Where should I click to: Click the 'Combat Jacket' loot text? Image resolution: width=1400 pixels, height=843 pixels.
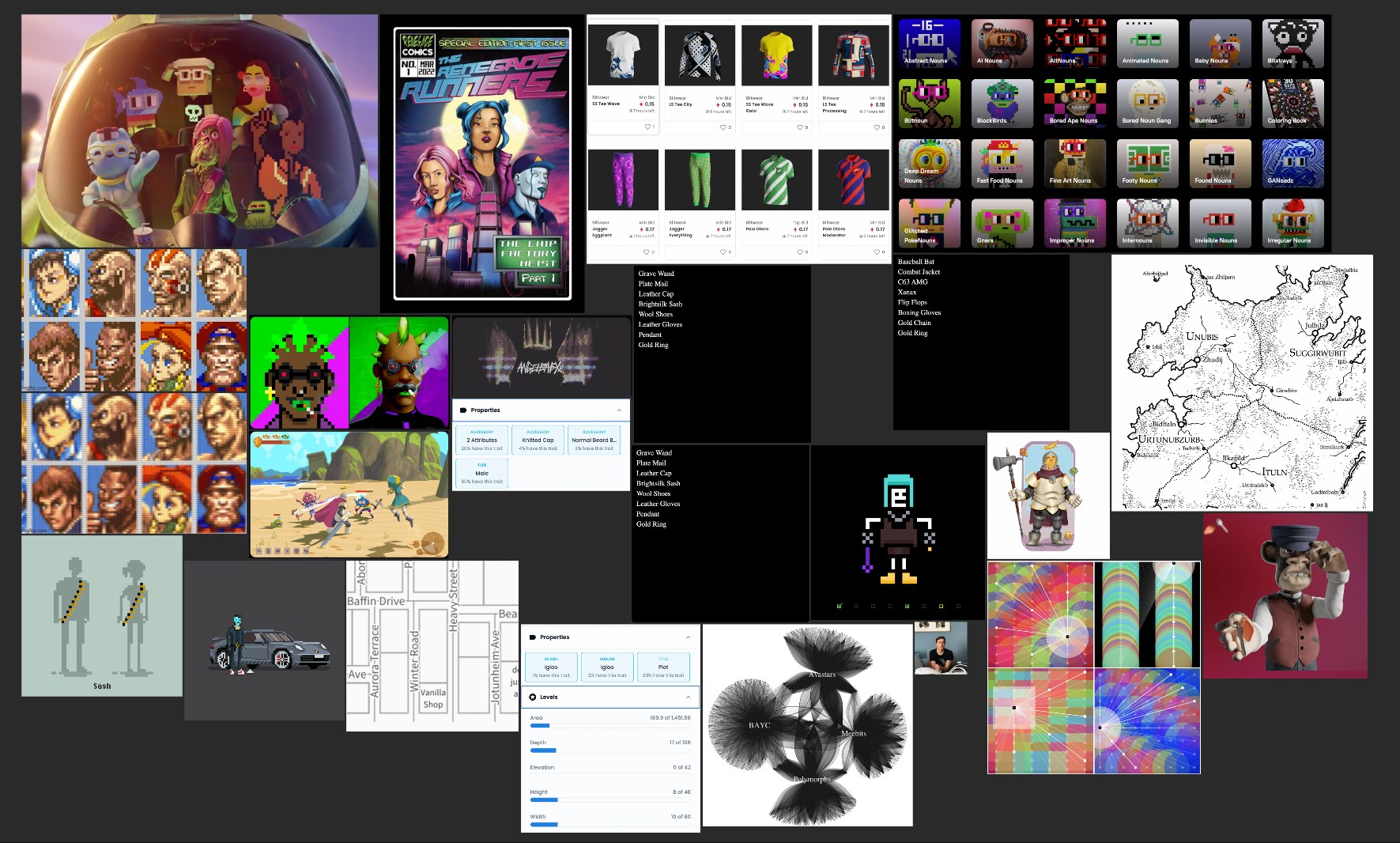[919, 272]
